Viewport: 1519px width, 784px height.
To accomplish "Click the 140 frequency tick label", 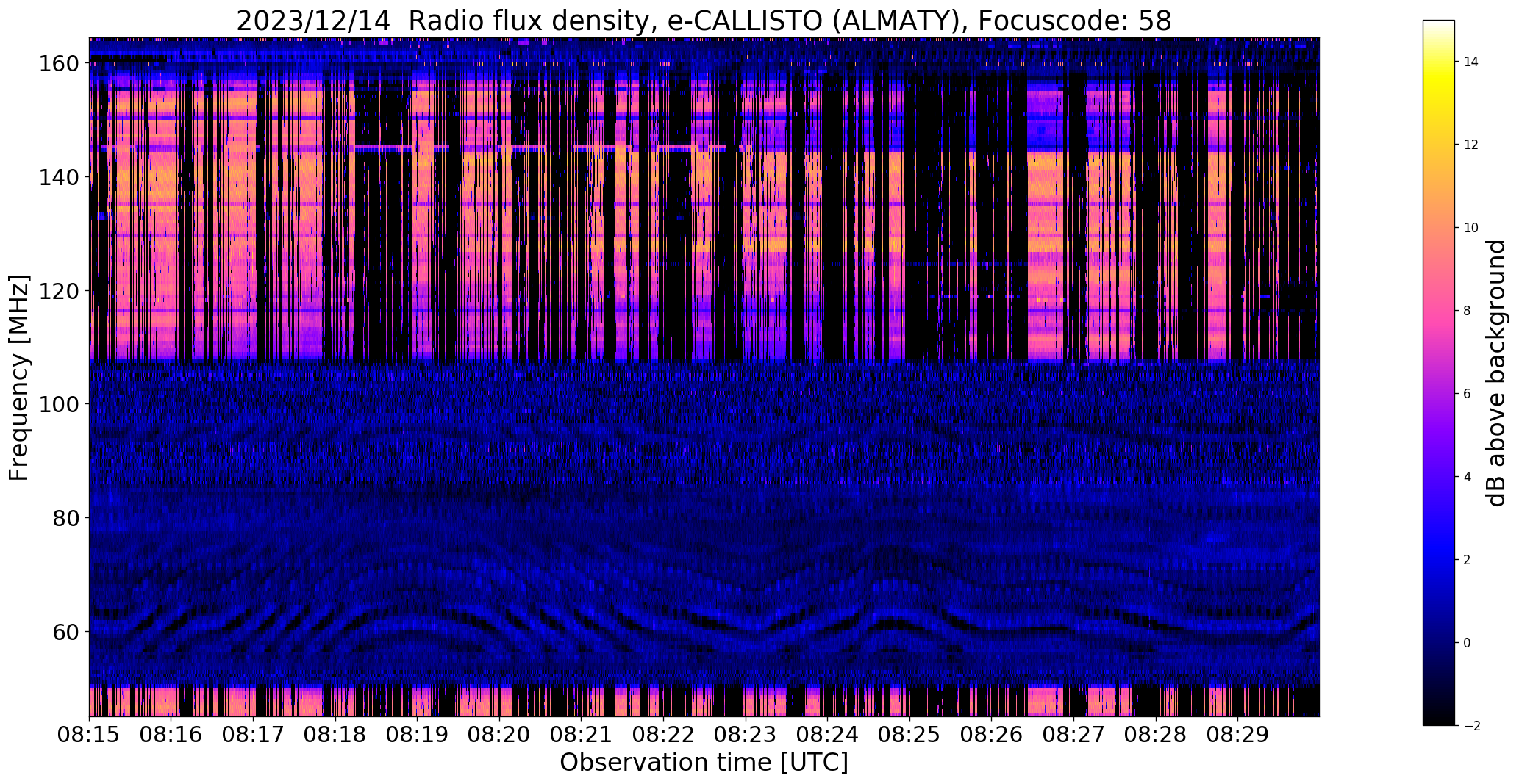I will coord(59,177).
